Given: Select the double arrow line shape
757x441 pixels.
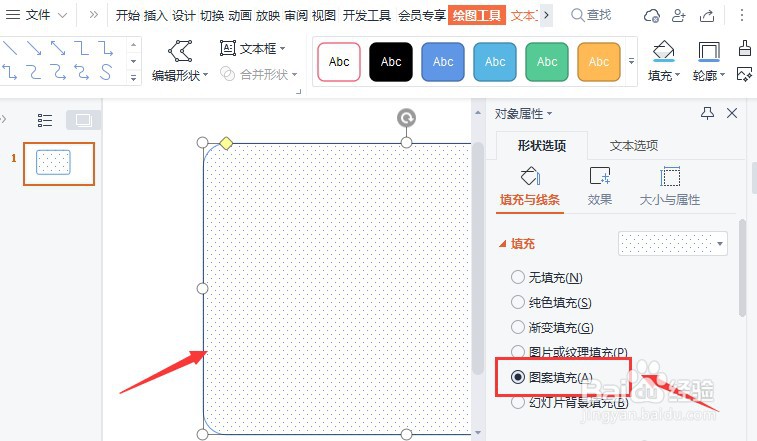Looking at the screenshot, I should (x=58, y=48).
